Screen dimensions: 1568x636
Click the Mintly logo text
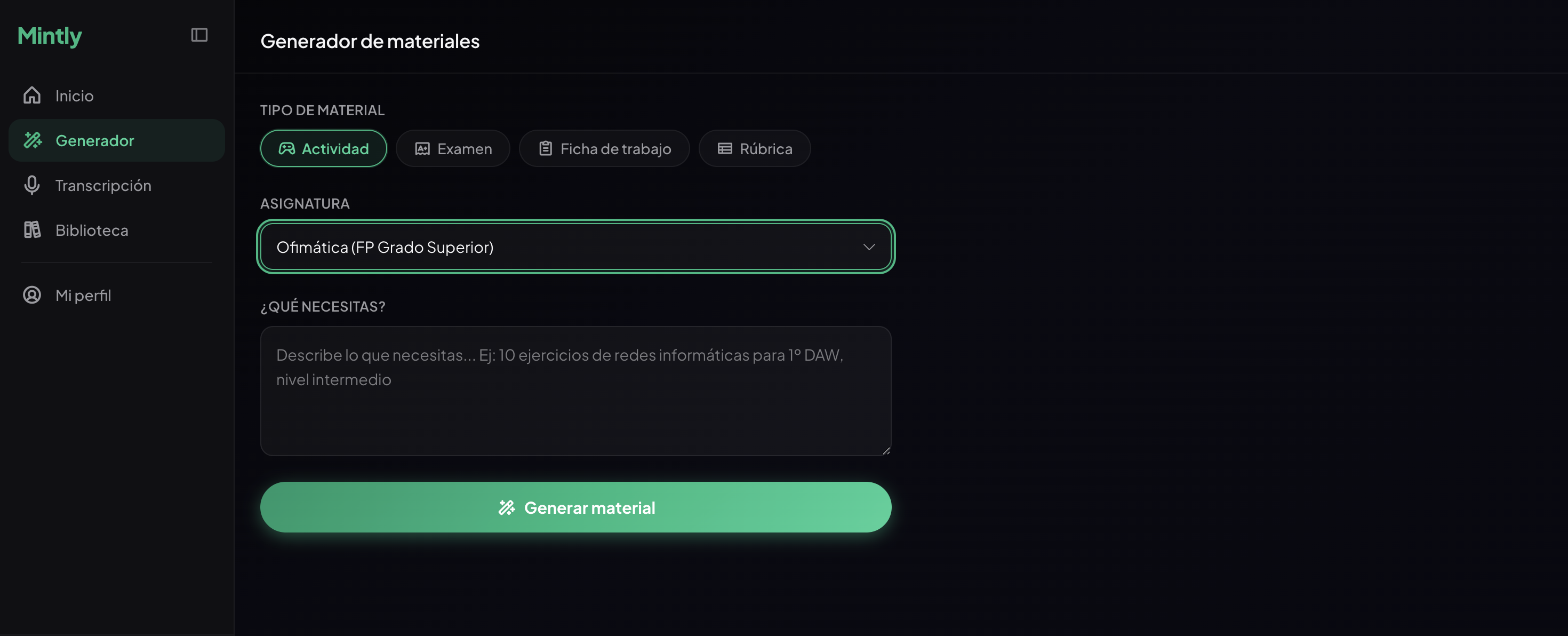(49, 35)
